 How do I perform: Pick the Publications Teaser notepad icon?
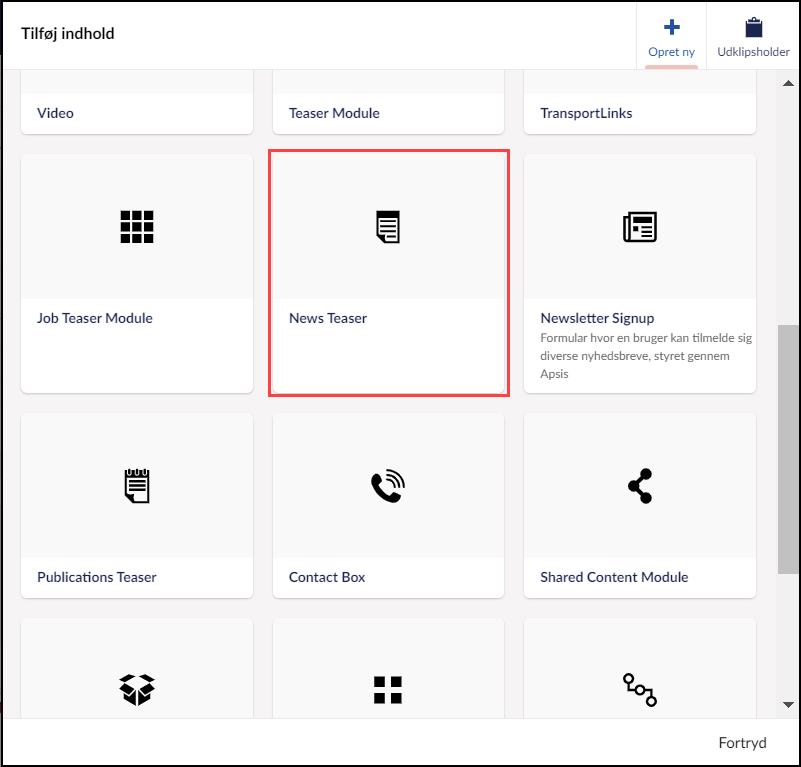click(x=137, y=486)
